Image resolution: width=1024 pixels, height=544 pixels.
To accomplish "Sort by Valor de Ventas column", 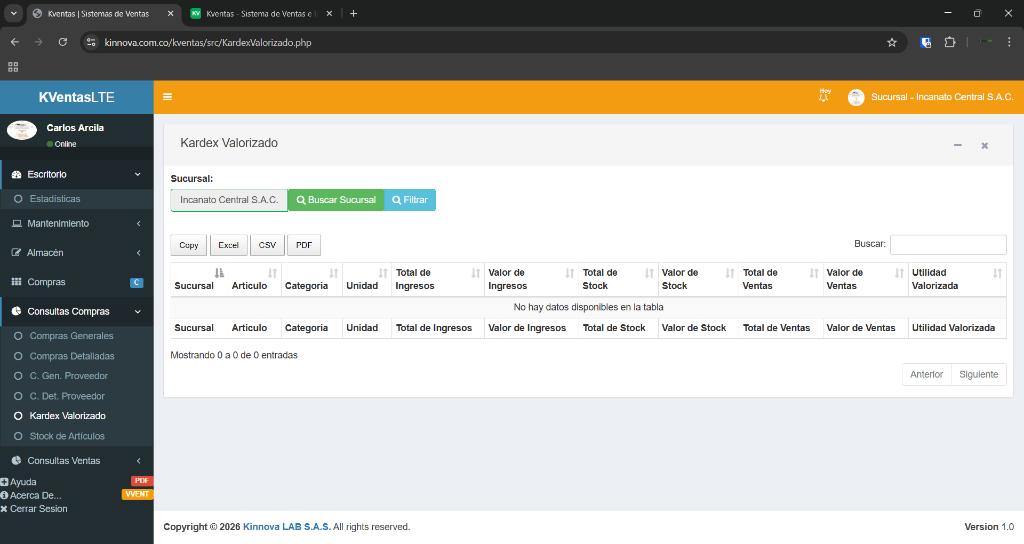I will 865,280.
